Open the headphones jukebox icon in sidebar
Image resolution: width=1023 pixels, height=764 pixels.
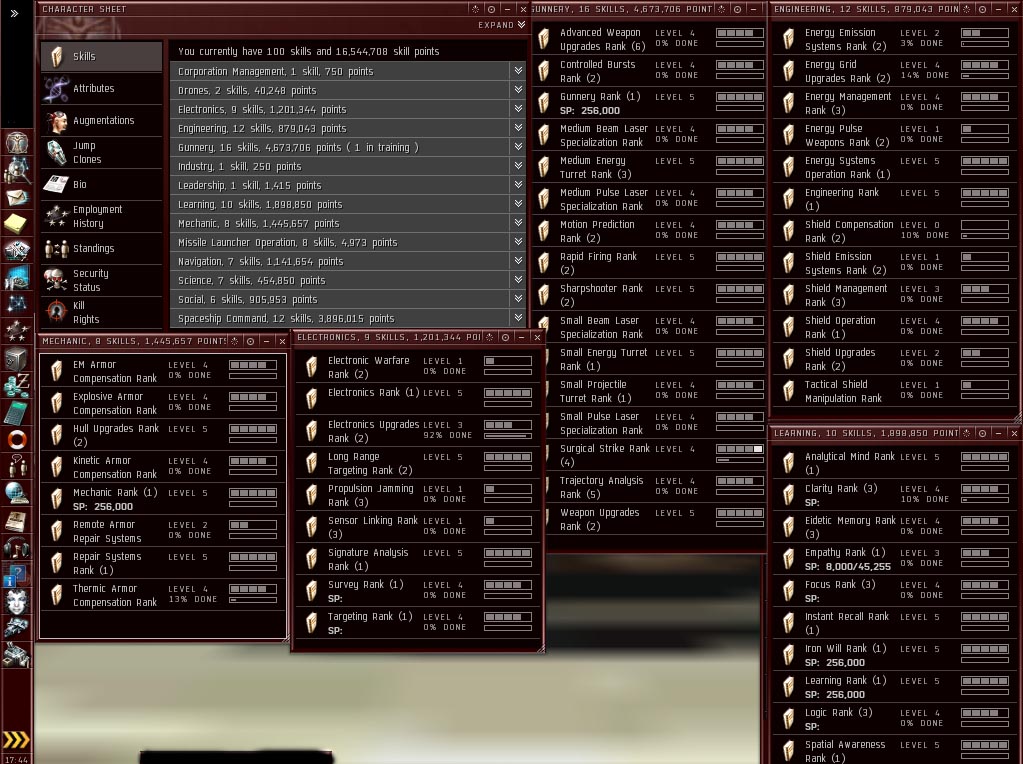(x=17, y=547)
